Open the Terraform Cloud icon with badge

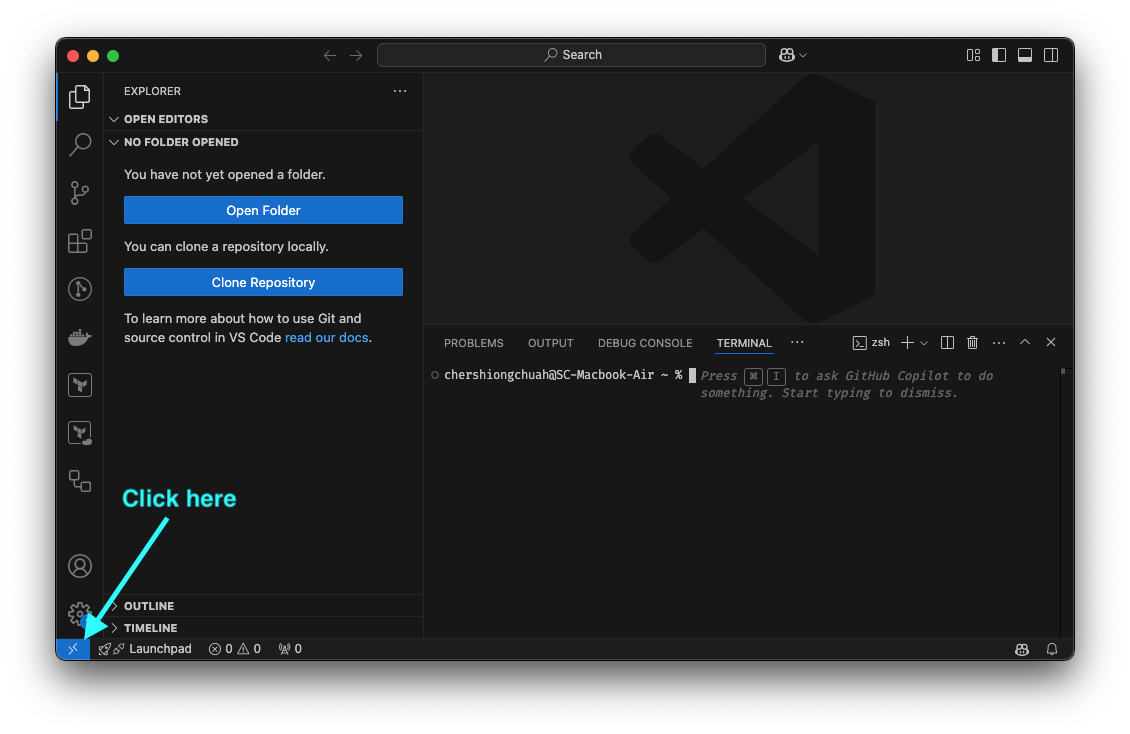coord(80,433)
